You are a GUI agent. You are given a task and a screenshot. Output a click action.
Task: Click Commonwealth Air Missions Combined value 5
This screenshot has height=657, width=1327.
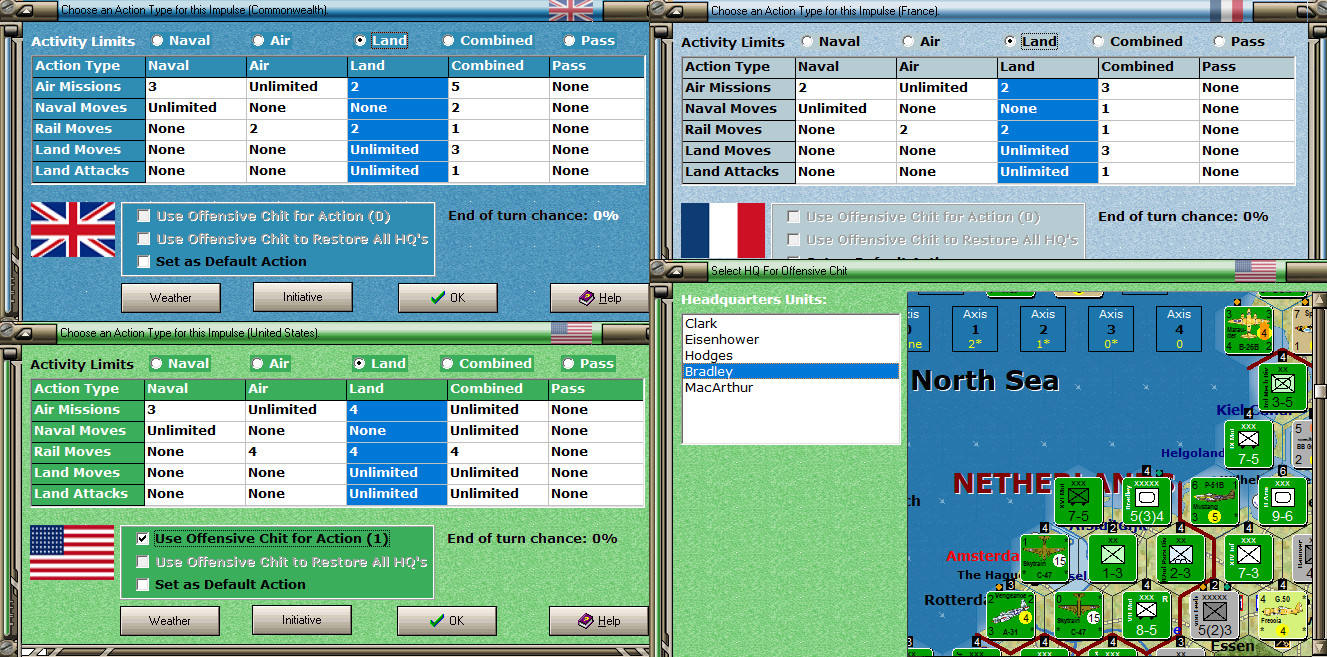(x=498, y=87)
